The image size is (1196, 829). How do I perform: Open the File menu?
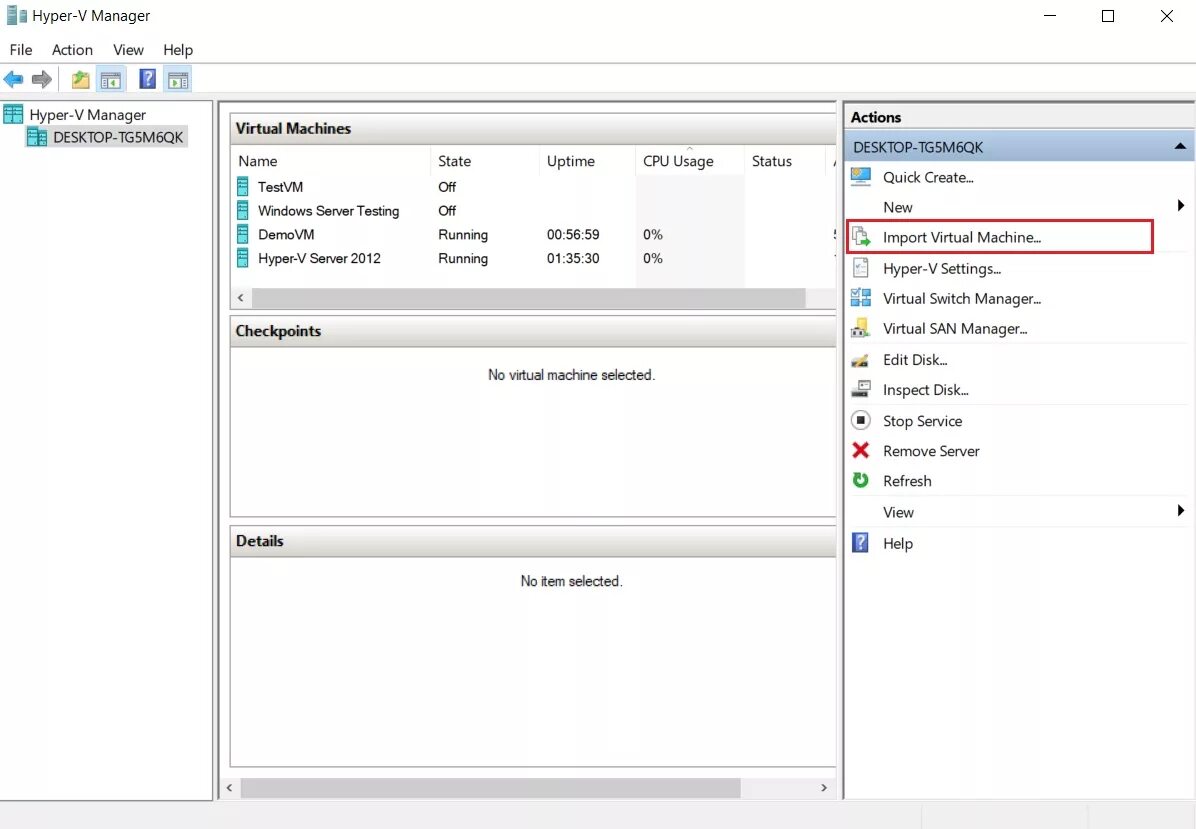[x=21, y=50]
